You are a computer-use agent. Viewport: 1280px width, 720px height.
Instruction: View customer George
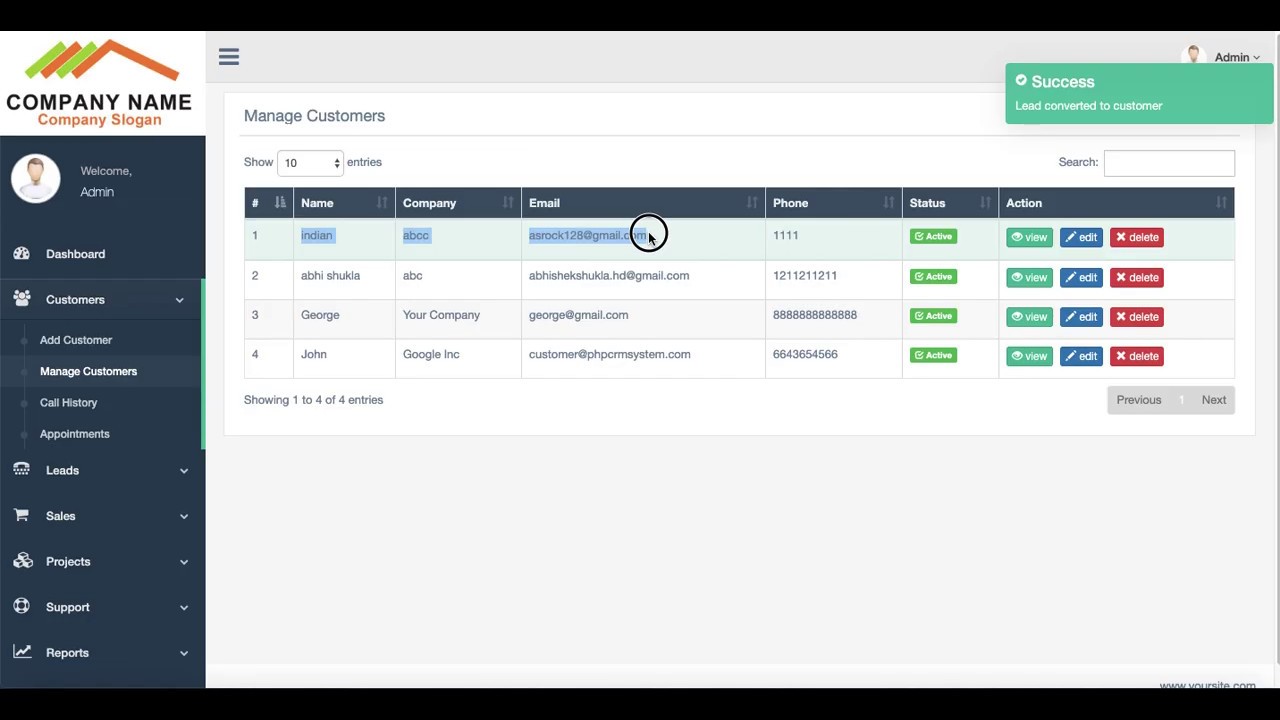tap(1029, 317)
